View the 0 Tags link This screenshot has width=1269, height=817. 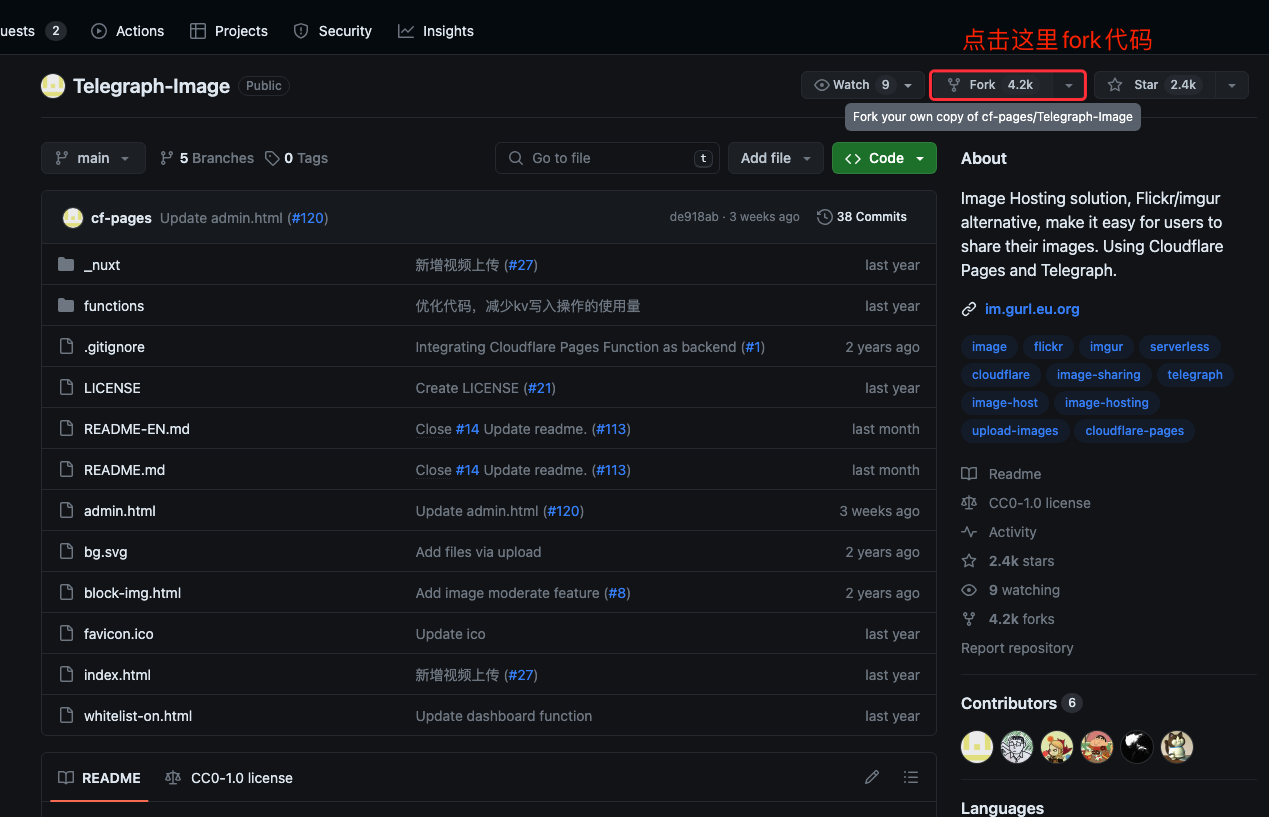(296, 158)
